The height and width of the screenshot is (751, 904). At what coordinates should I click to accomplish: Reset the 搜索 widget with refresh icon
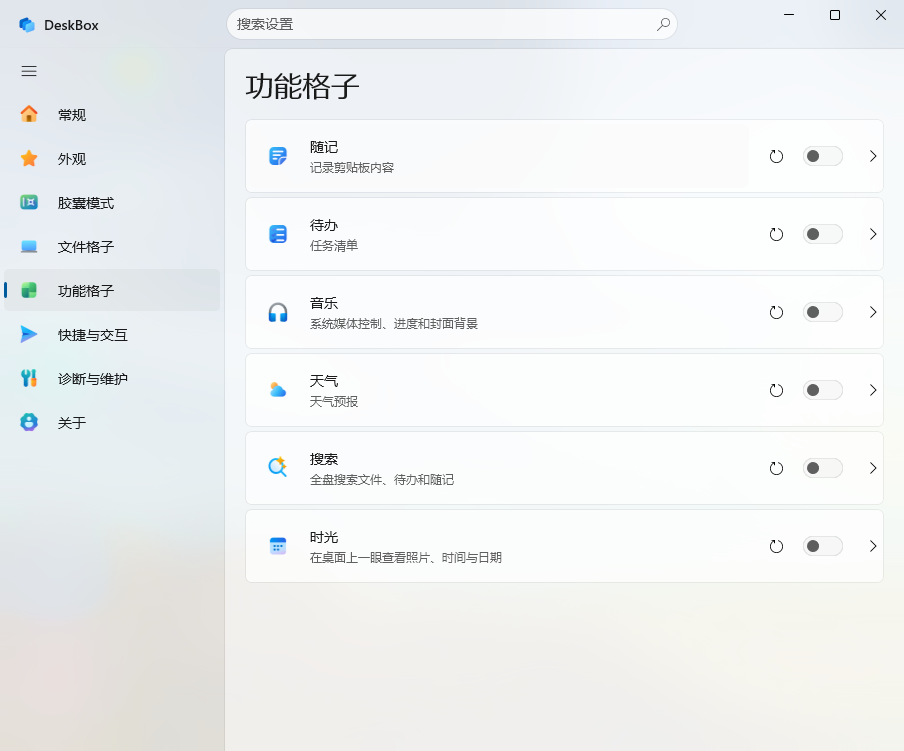[777, 468]
